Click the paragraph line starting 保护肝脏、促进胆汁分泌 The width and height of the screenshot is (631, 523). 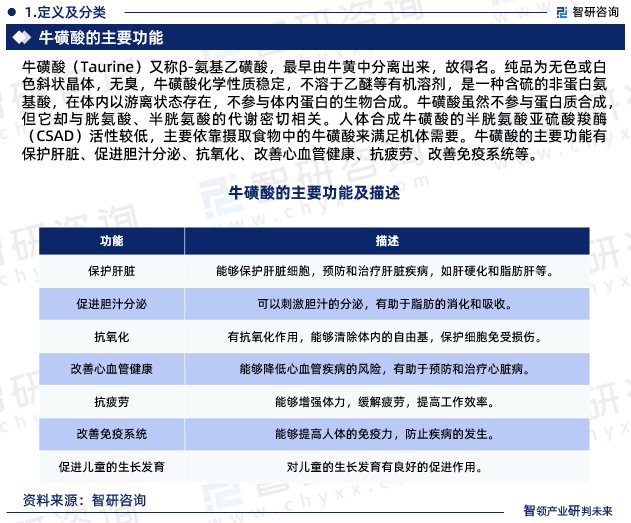(x=280, y=153)
